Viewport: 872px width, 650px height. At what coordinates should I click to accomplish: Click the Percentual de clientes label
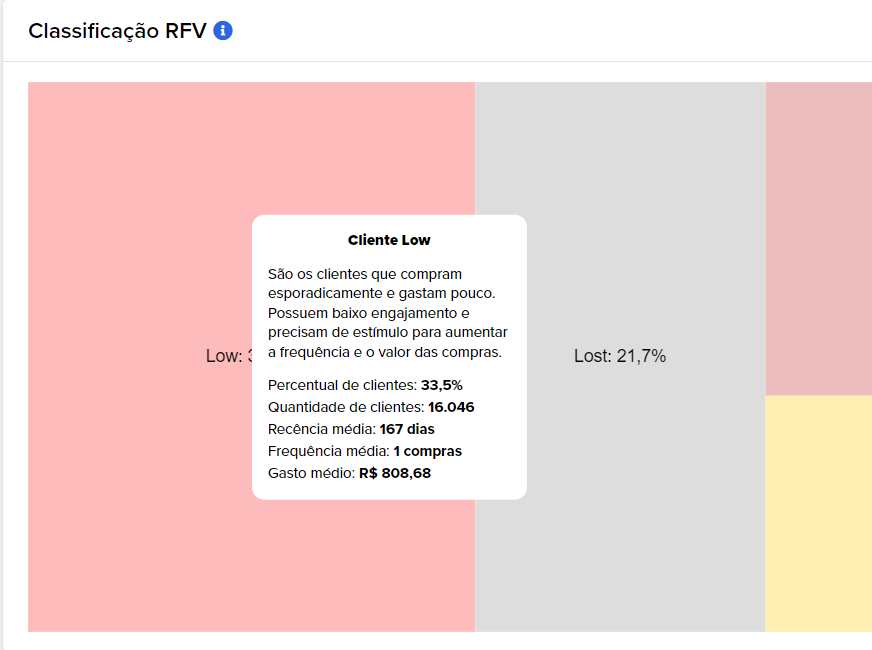[x=342, y=385]
